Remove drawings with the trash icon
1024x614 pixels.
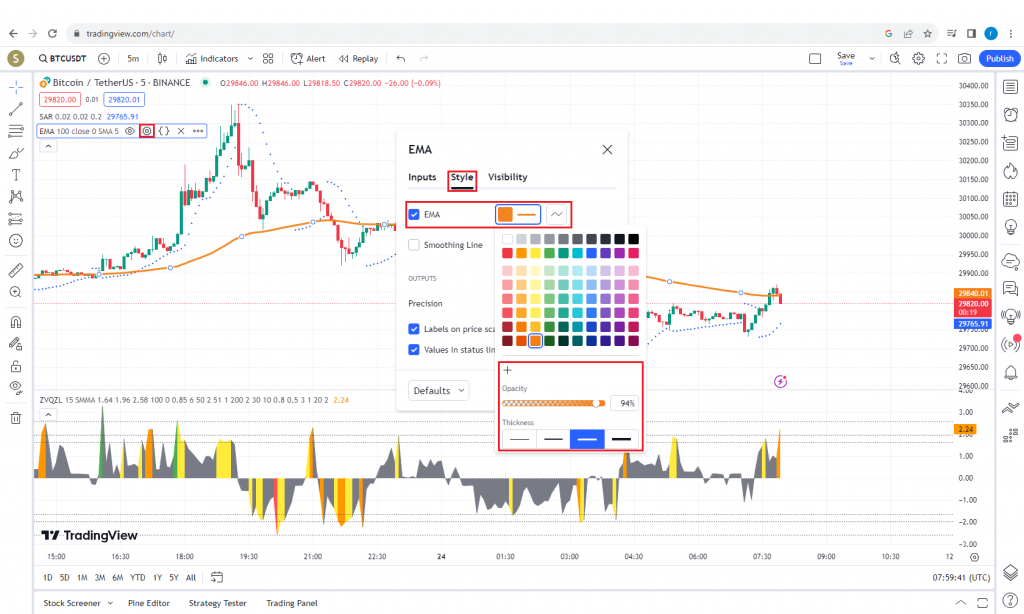(x=16, y=418)
